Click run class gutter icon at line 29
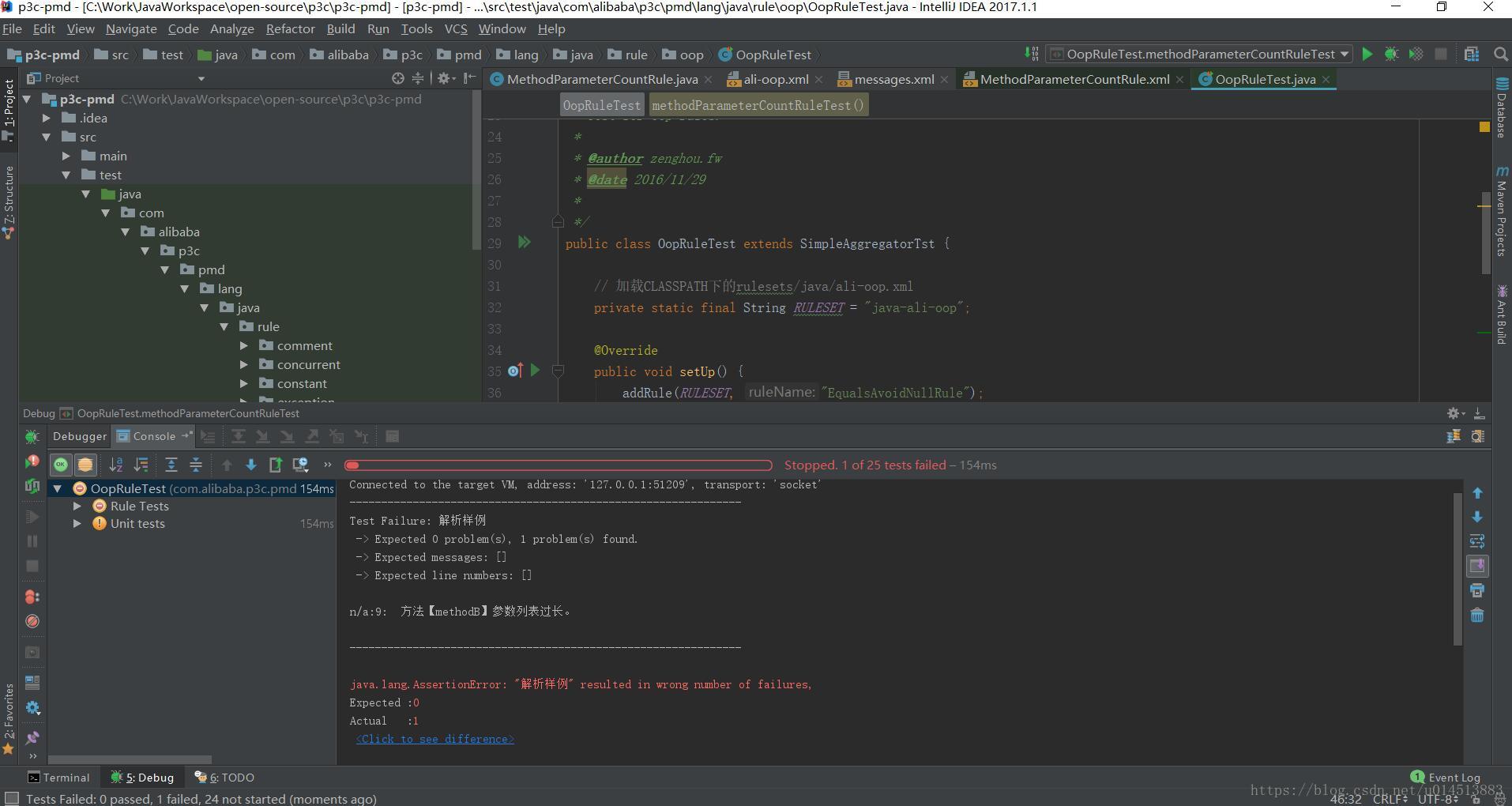The image size is (1512, 806). pos(524,243)
